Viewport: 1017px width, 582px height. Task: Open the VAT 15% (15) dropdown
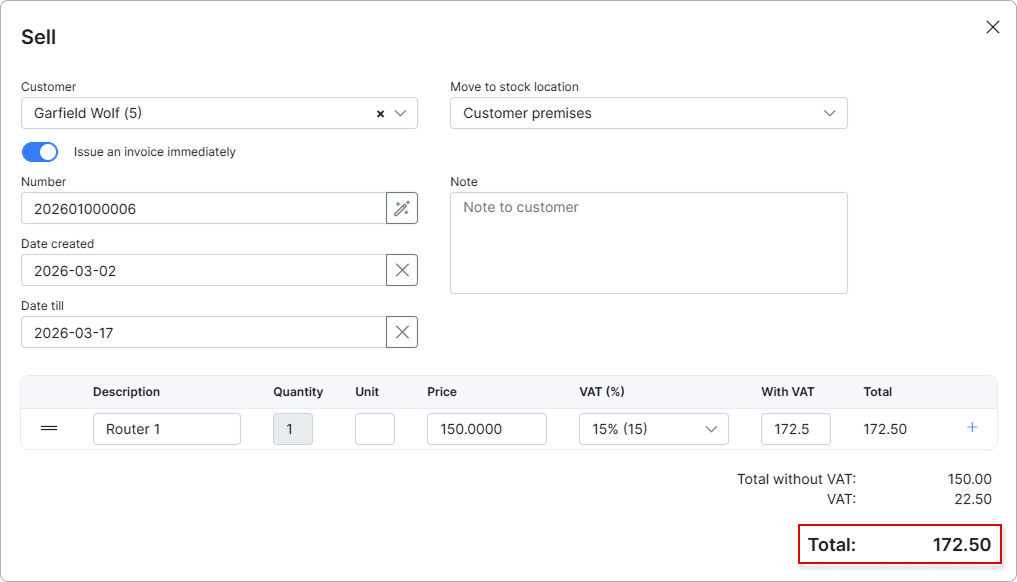(654, 429)
